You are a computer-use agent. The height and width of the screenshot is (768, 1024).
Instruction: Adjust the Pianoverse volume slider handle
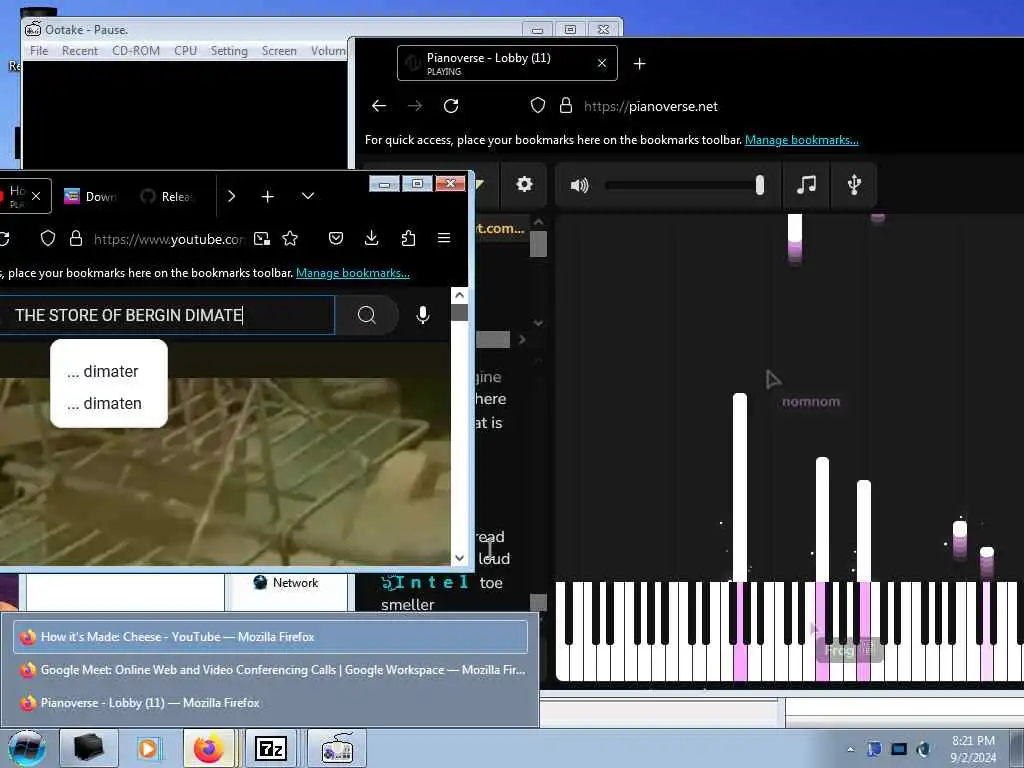[760, 185]
